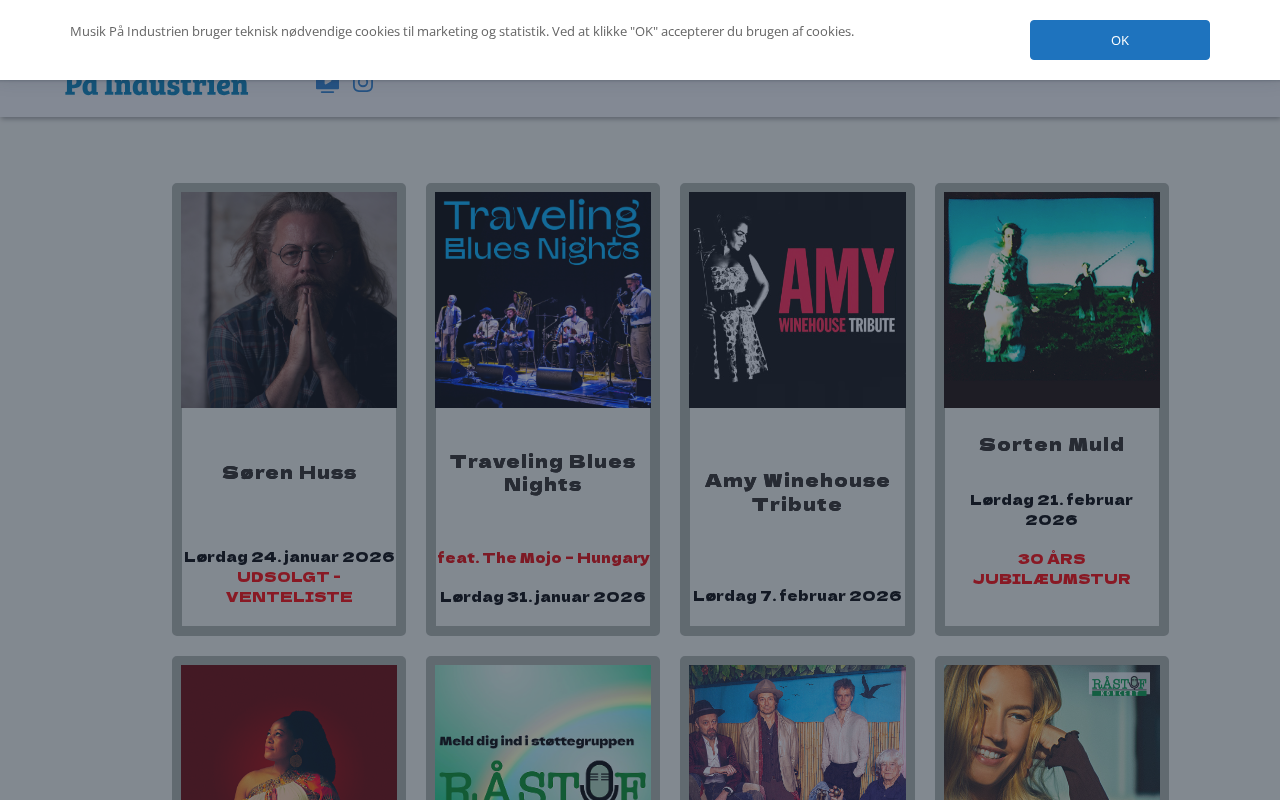
Task: Select the Amy Winehouse Tribute title
Action: (797, 492)
